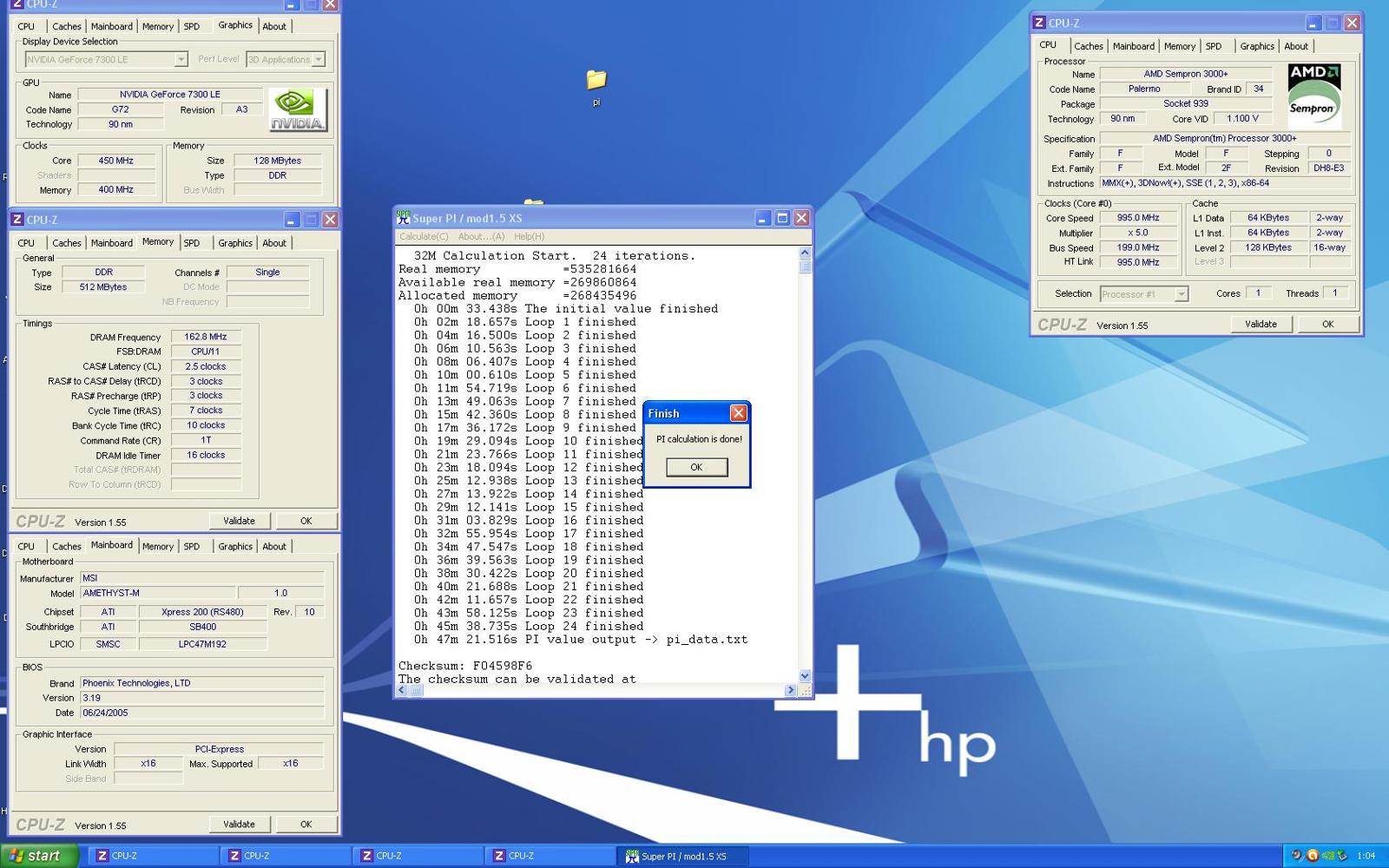
Task: Click Checksum: F04598F6 line in Super PI
Action: (x=465, y=666)
